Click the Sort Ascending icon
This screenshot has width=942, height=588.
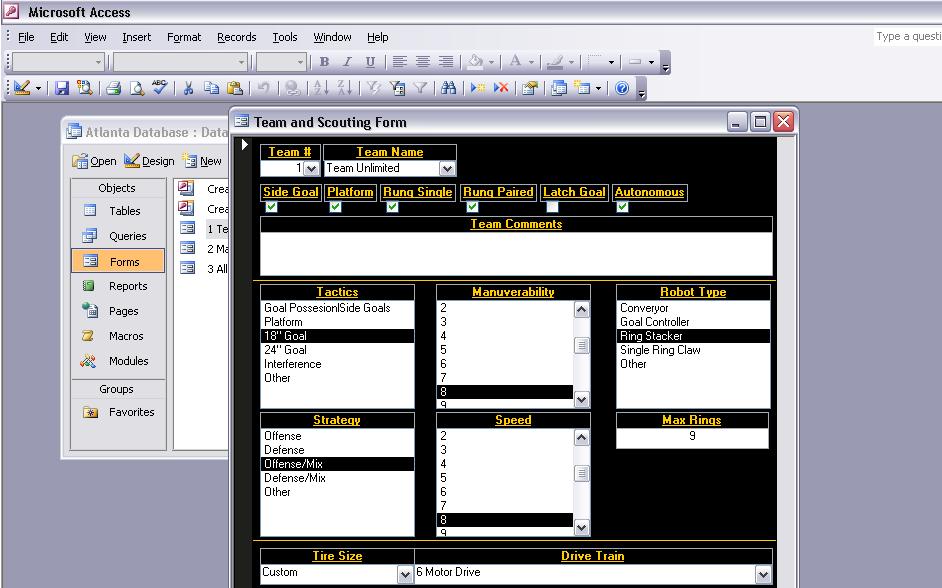point(321,88)
